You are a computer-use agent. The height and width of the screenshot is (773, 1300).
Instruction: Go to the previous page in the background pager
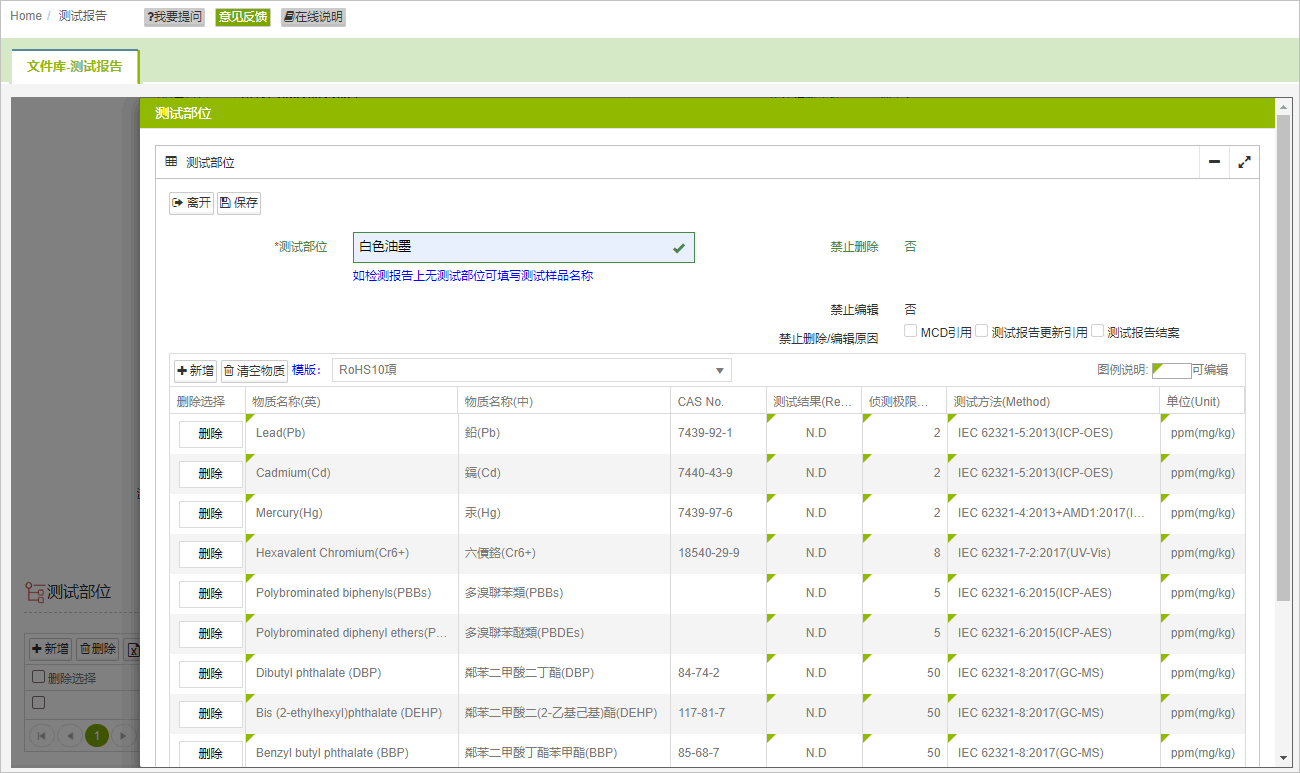tap(70, 736)
